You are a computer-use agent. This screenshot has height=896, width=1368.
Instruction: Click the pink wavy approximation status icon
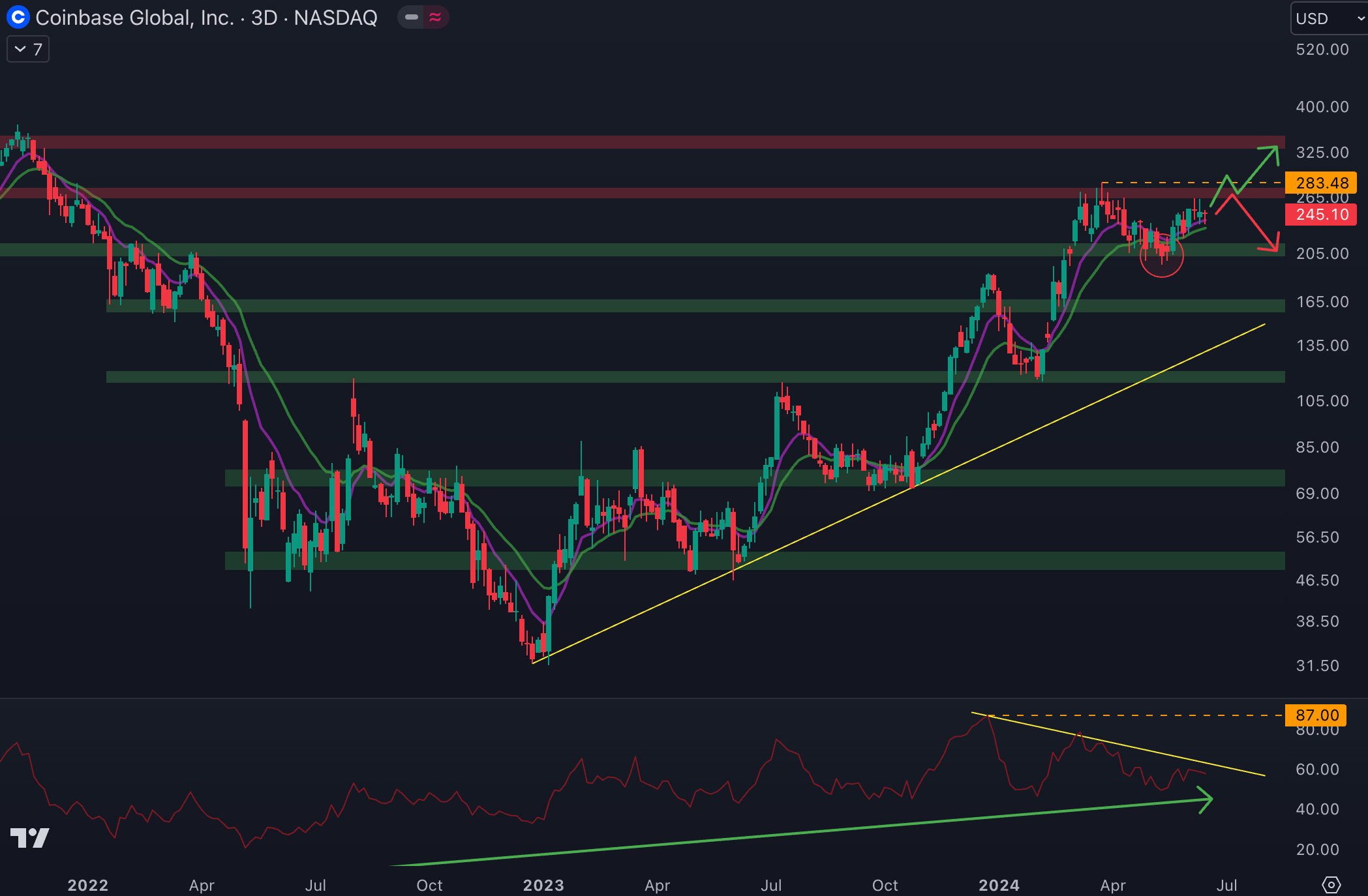pyautogui.click(x=436, y=18)
